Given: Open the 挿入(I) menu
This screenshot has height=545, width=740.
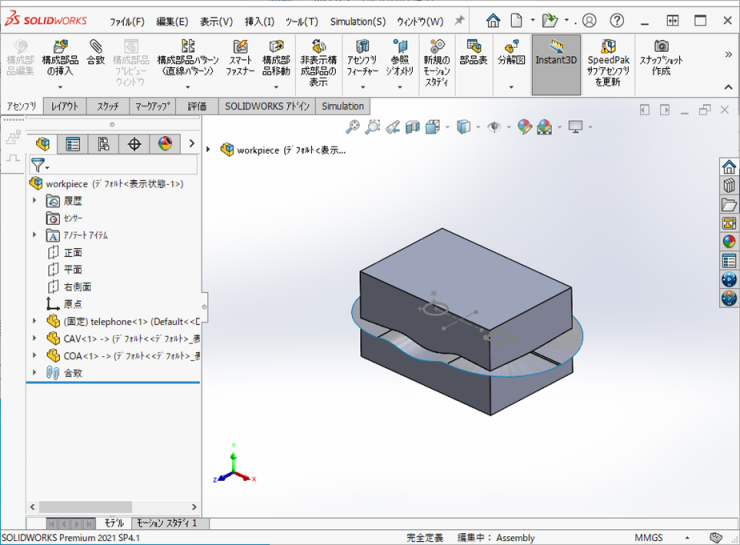Looking at the screenshot, I should [259, 21].
